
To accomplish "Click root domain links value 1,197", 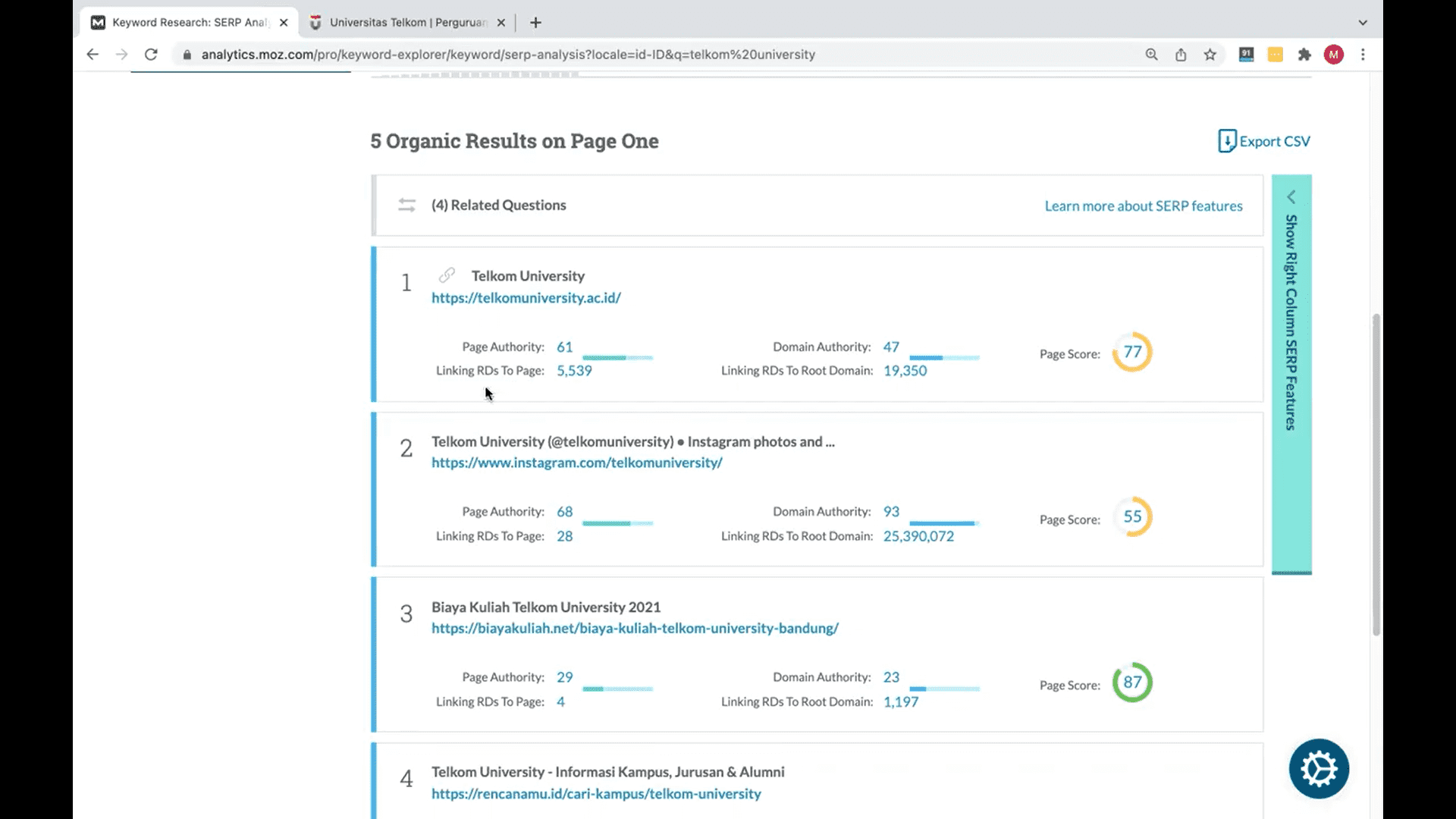I will pyautogui.click(x=901, y=701).
